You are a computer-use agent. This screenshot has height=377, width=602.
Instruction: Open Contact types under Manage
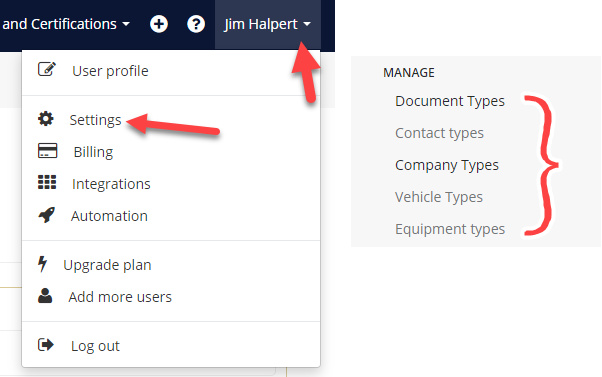pyautogui.click(x=439, y=133)
